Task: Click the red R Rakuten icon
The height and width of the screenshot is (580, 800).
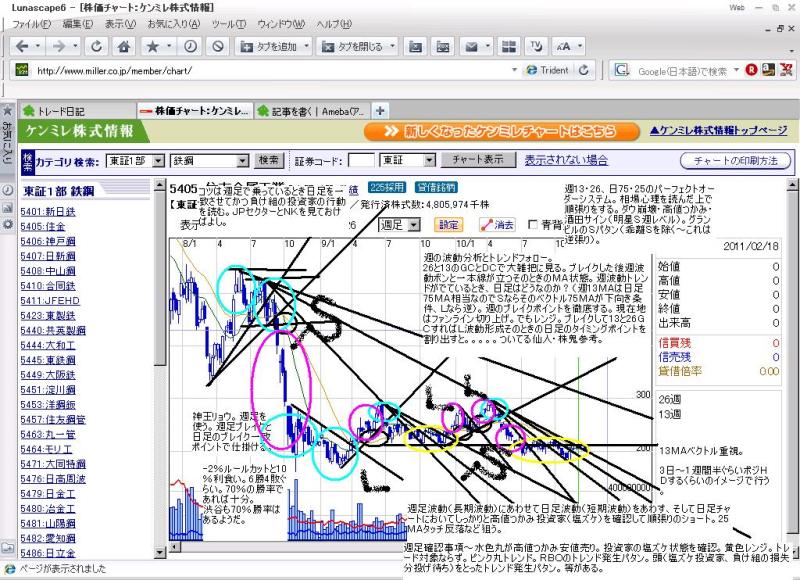Action: 751,70
